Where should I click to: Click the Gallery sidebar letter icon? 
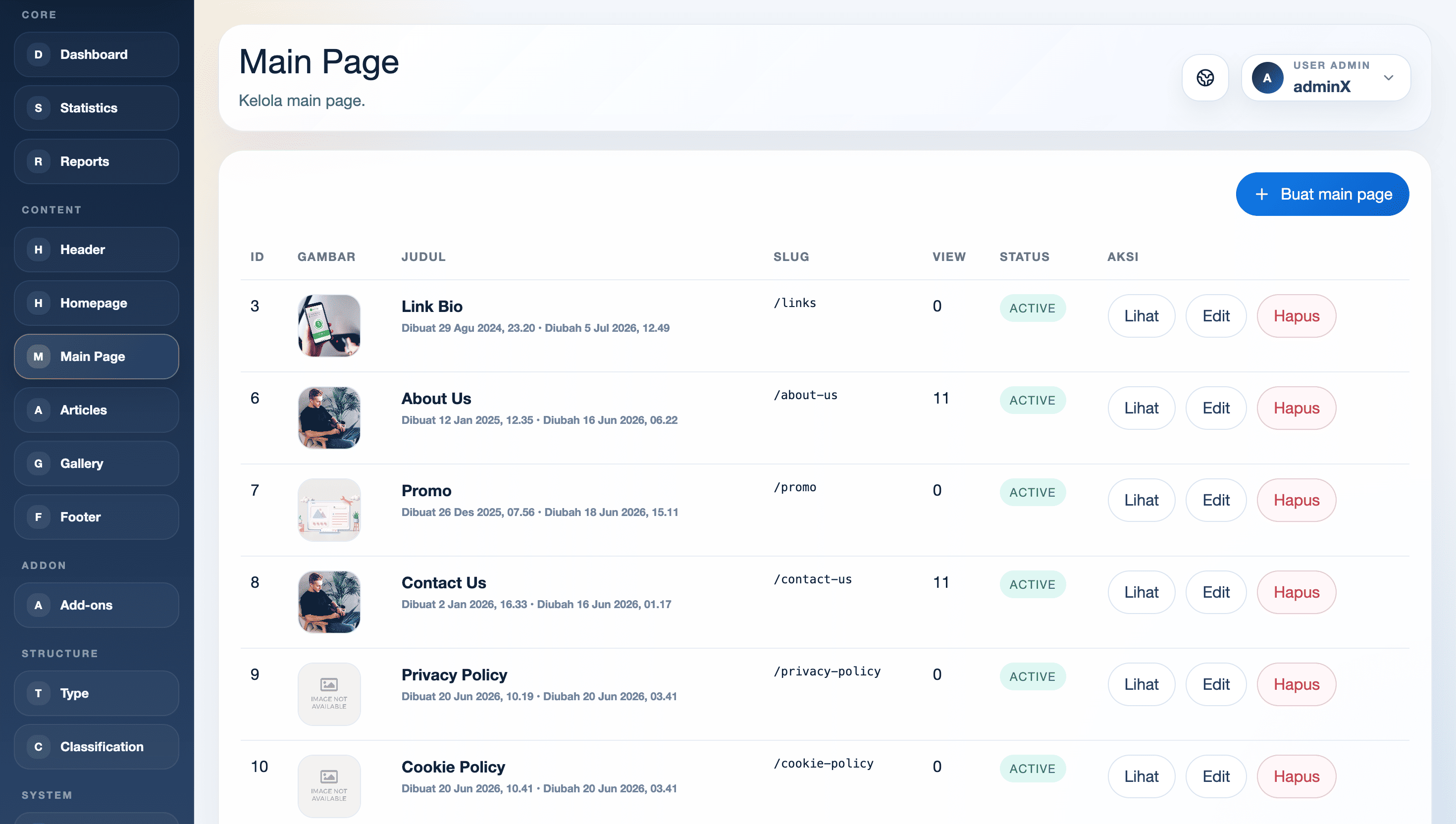click(x=39, y=463)
